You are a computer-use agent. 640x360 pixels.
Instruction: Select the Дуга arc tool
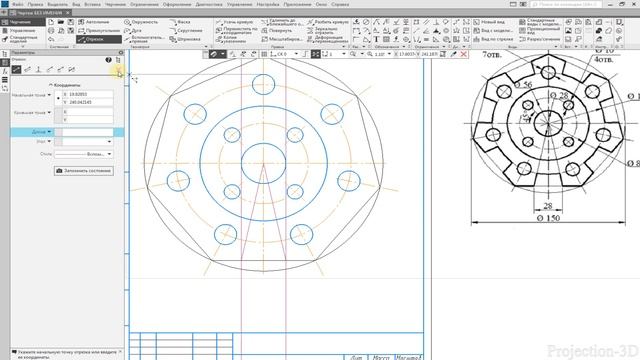[x=133, y=31]
